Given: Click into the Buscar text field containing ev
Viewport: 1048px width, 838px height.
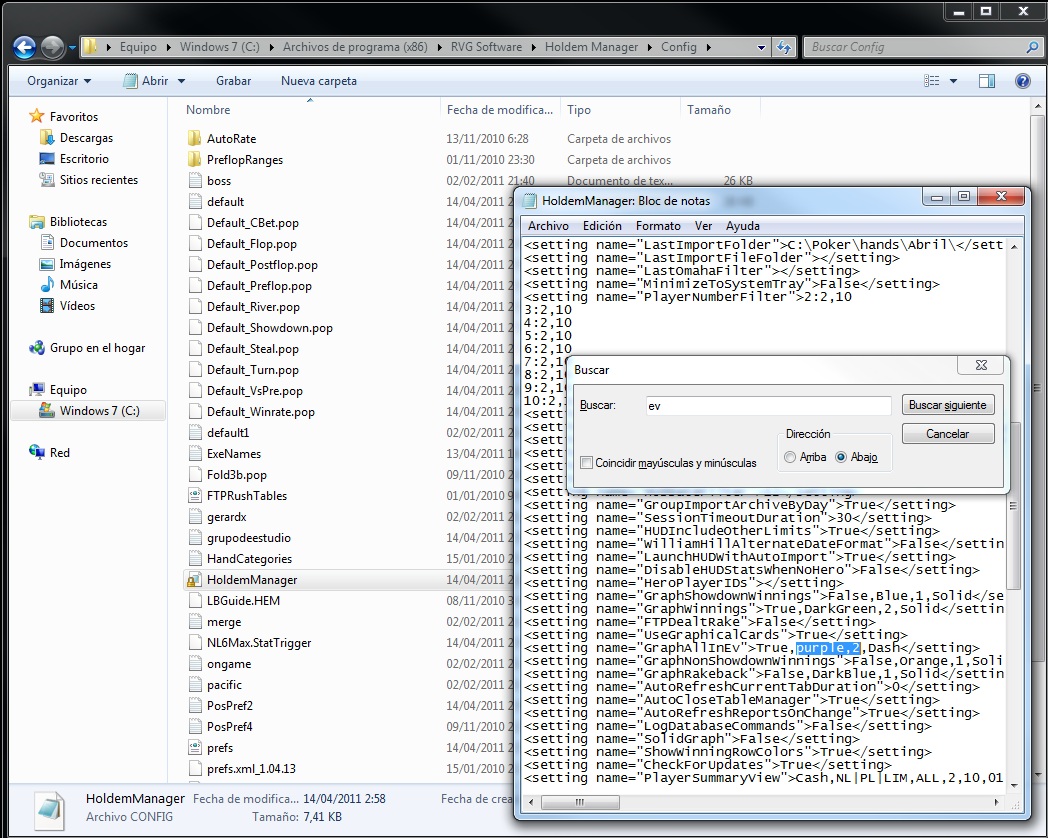Looking at the screenshot, I should click(x=768, y=406).
